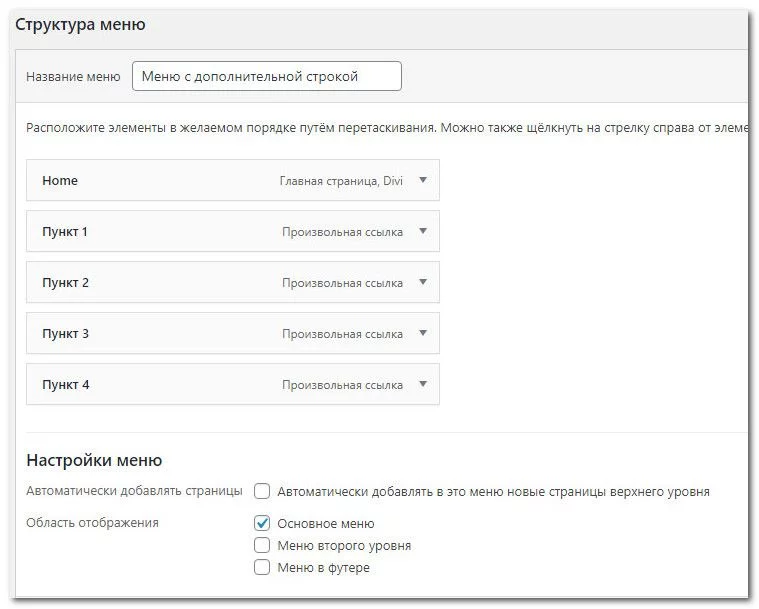Enable the Меню в футере checkbox

tap(262, 568)
